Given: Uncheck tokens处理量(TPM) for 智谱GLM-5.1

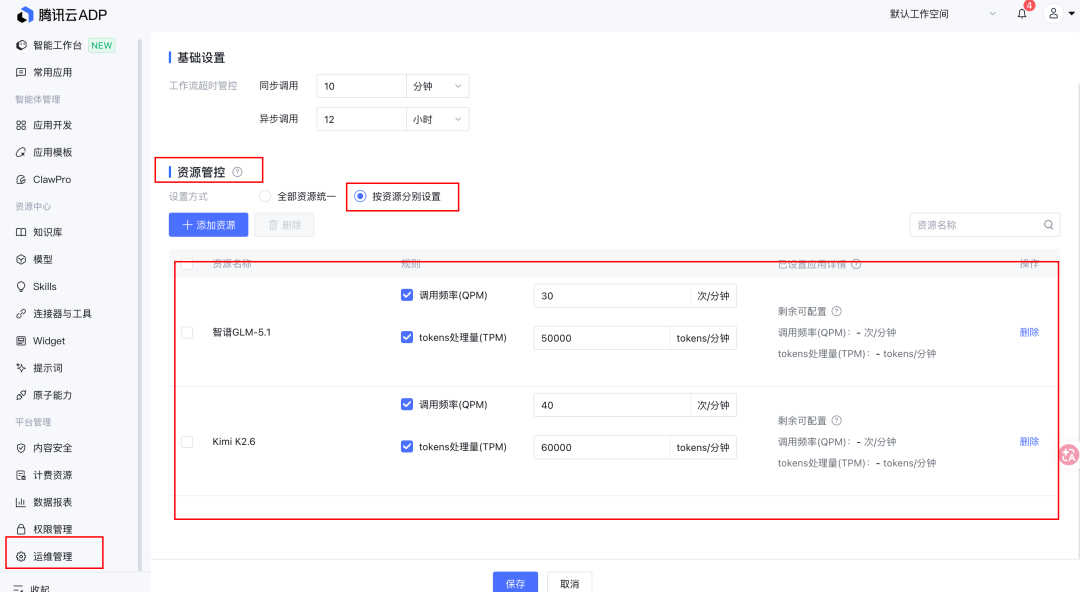Looking at the screenshot, I should coord(407,337).
